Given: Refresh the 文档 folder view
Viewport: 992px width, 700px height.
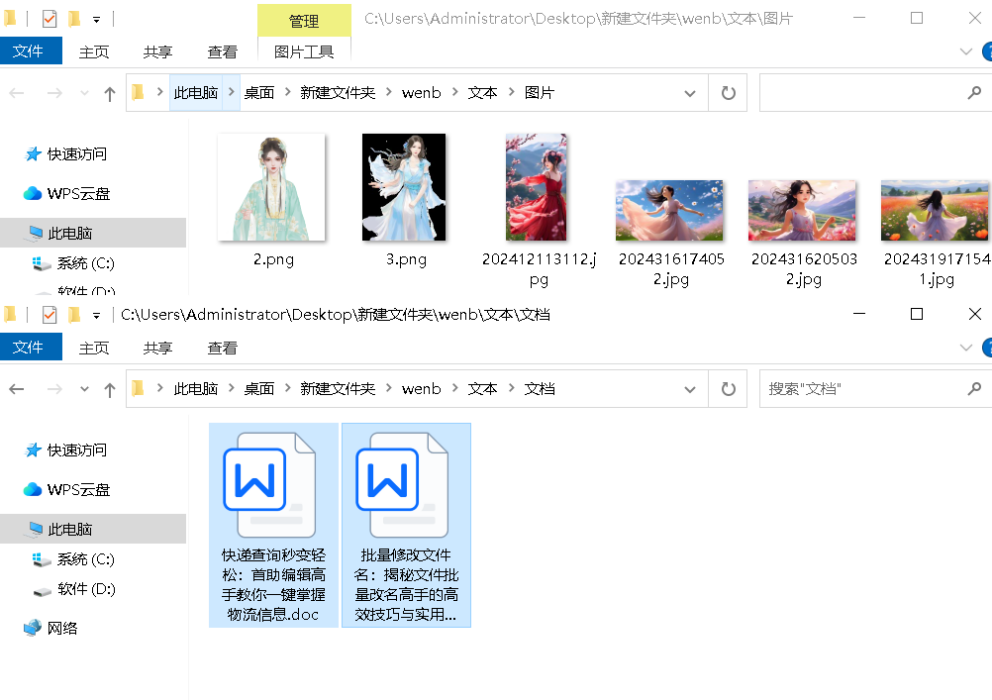Looking at the screenshot, I should click(728, 389).
